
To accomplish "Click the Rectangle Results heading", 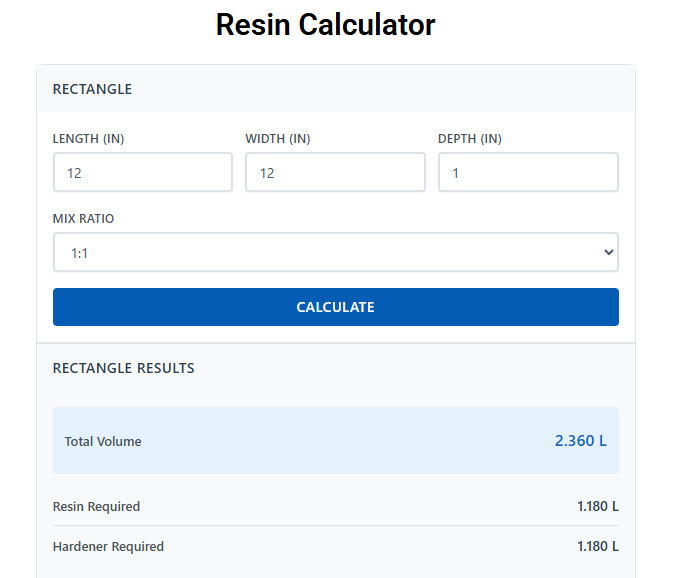I will click(x=123, y=368).
